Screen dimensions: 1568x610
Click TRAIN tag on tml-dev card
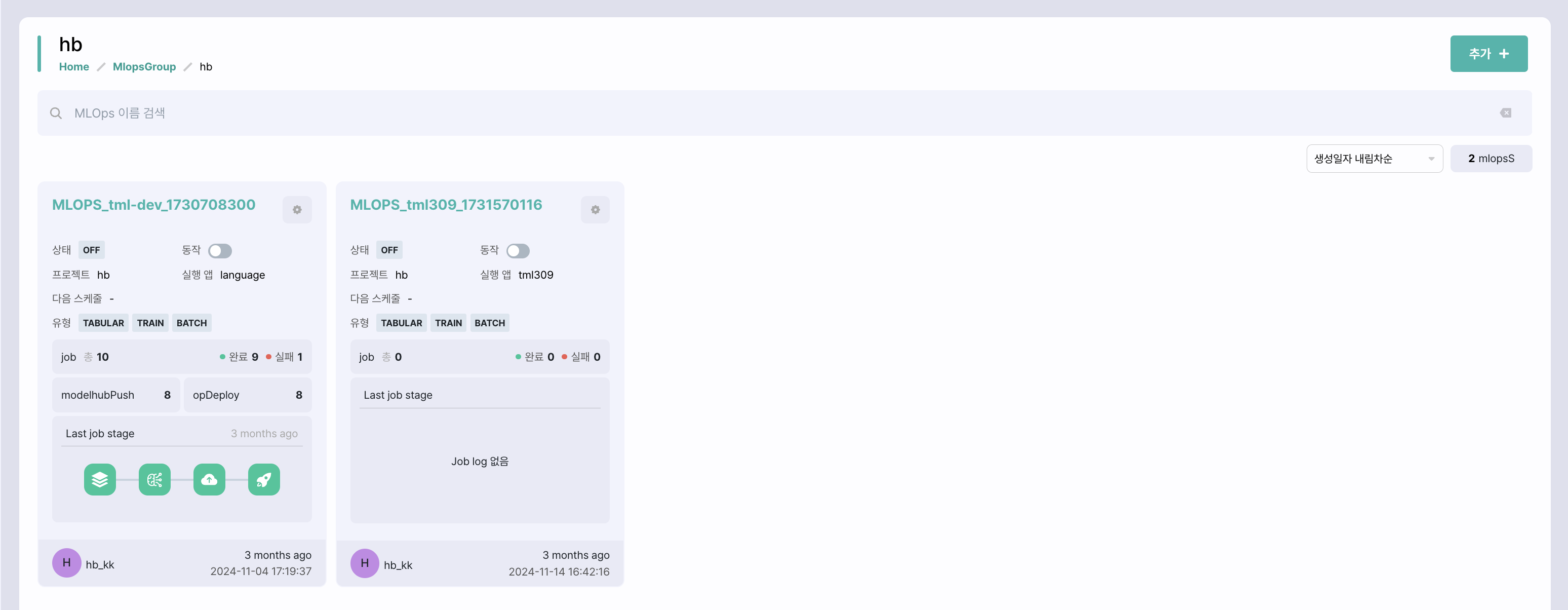(150, 323)
